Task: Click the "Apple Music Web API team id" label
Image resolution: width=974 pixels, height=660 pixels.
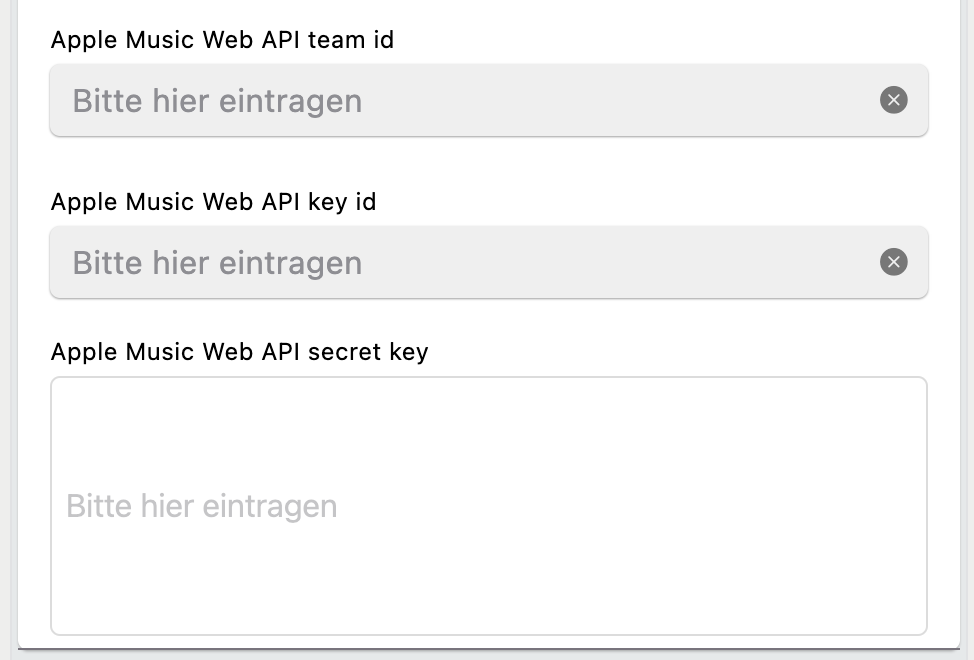Action: (x=222, y=40)
